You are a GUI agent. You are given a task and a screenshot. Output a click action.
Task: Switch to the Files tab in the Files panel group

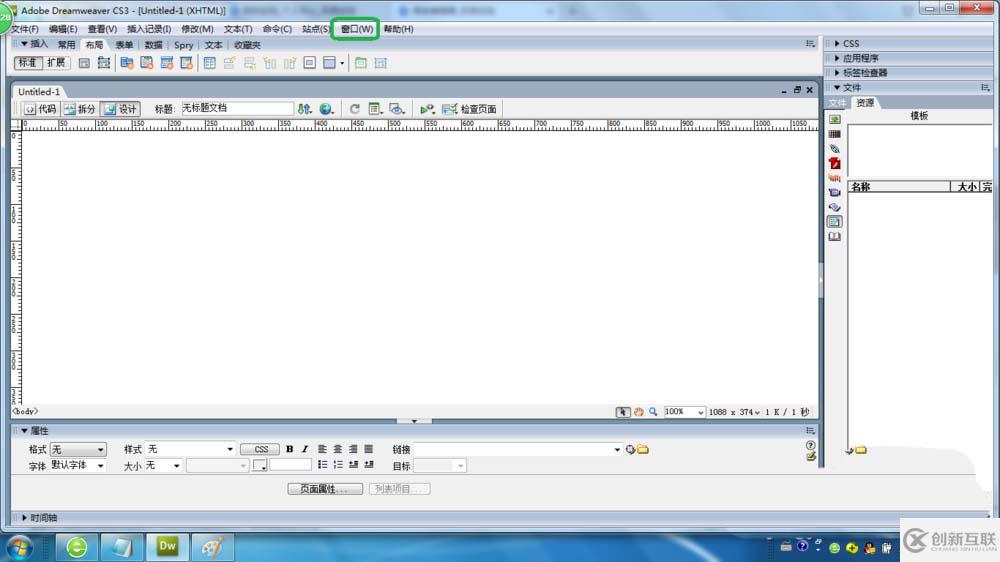tap(837, 103)
